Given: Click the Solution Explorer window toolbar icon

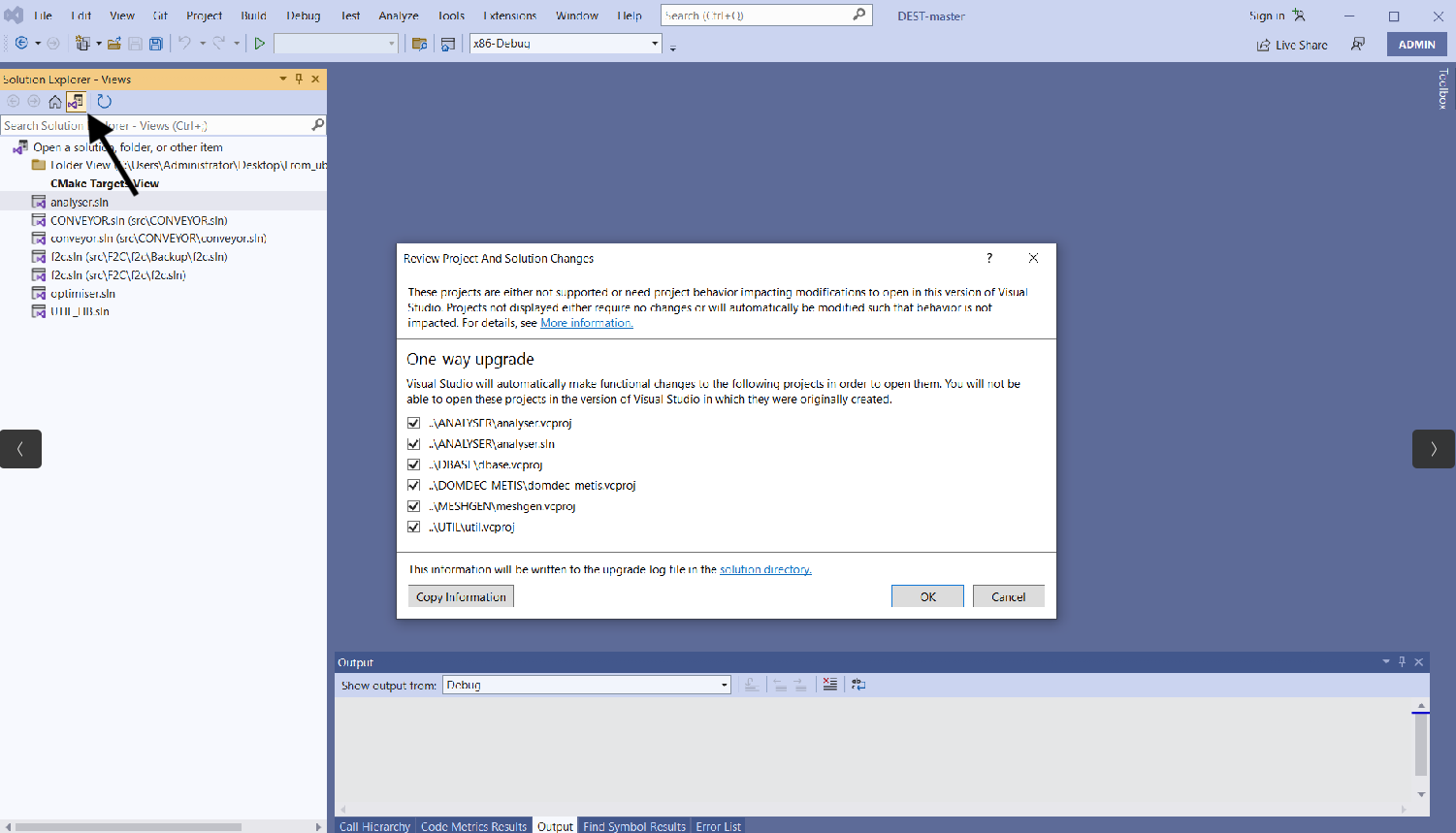Looking at the screenshot, I should [x=448, y=44].
